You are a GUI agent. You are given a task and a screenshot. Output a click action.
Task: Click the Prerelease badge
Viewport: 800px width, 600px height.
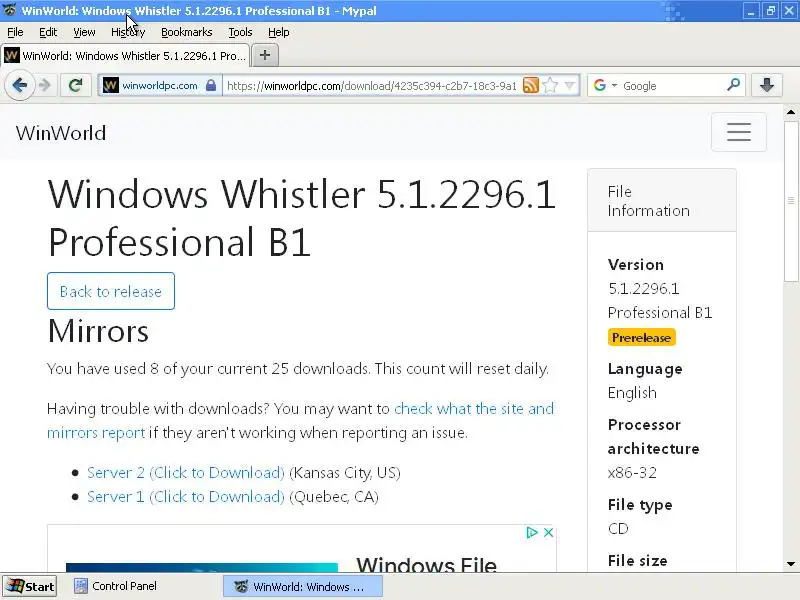pos(641,337)
